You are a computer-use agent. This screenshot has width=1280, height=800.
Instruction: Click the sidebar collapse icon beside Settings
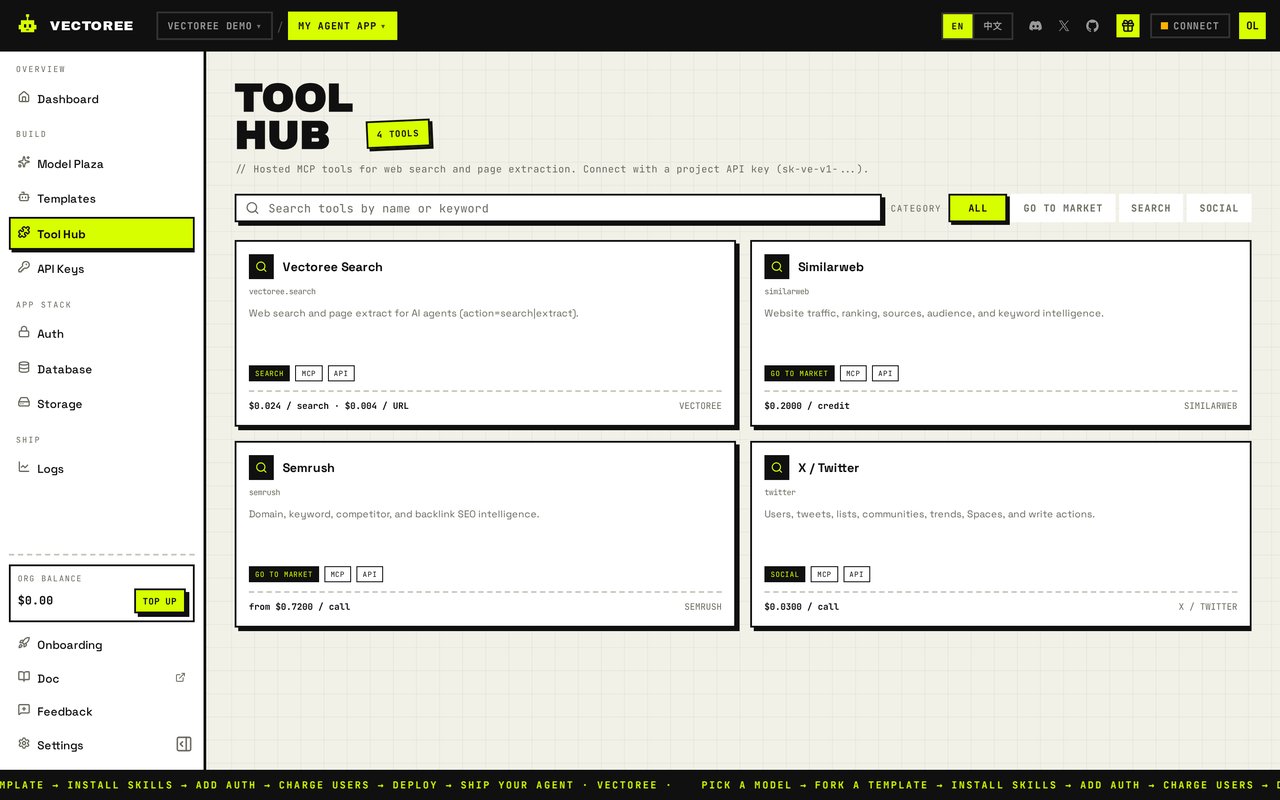pyautogui.click(x=184, y=744)
